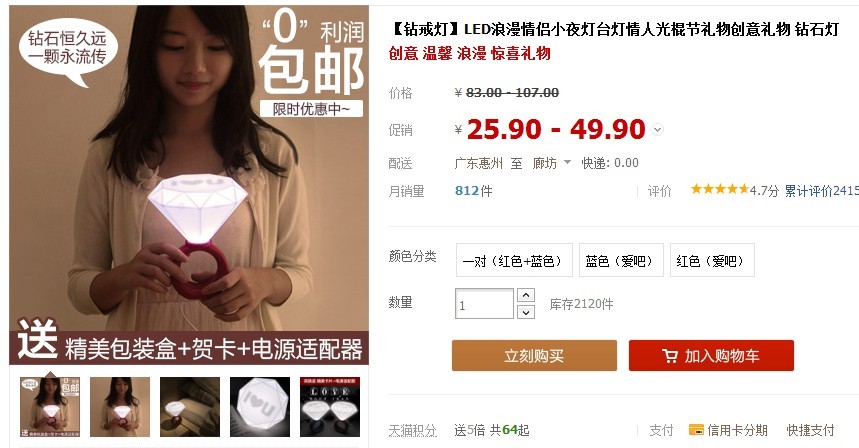Screen dimensions: 859x448
Task: Click the credit card icon beside 信用卡分期
Action: [696, 430]
